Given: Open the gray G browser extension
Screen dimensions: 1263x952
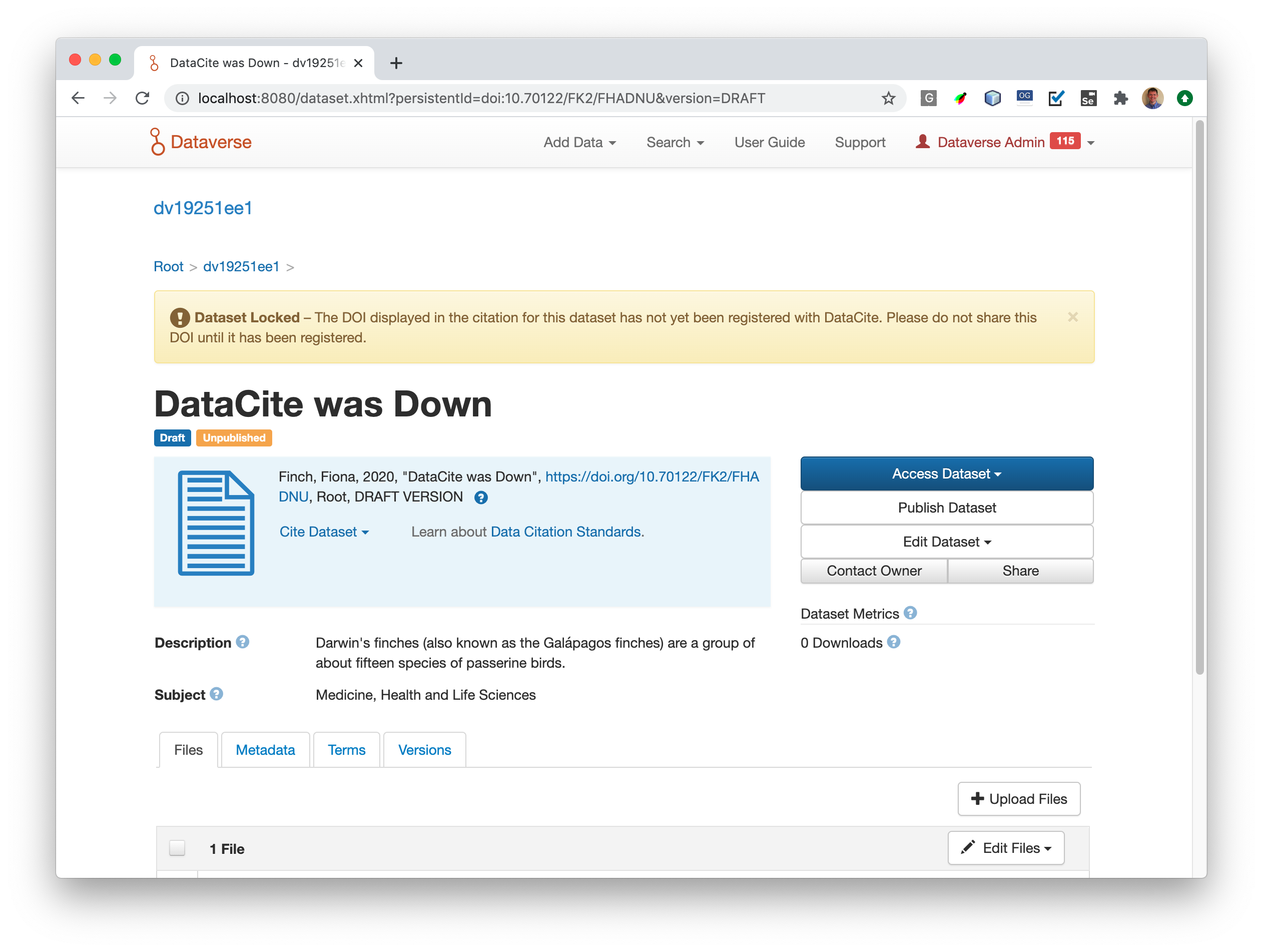Looking at the screenshot, I should point(928,98).
